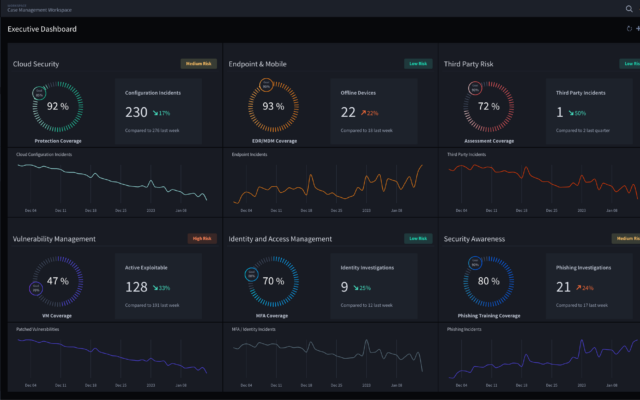Click the High Risk badge on Vulnerability Management
Image resolution: width=640 pixels, height=400 pixels.
coord(202,238)
